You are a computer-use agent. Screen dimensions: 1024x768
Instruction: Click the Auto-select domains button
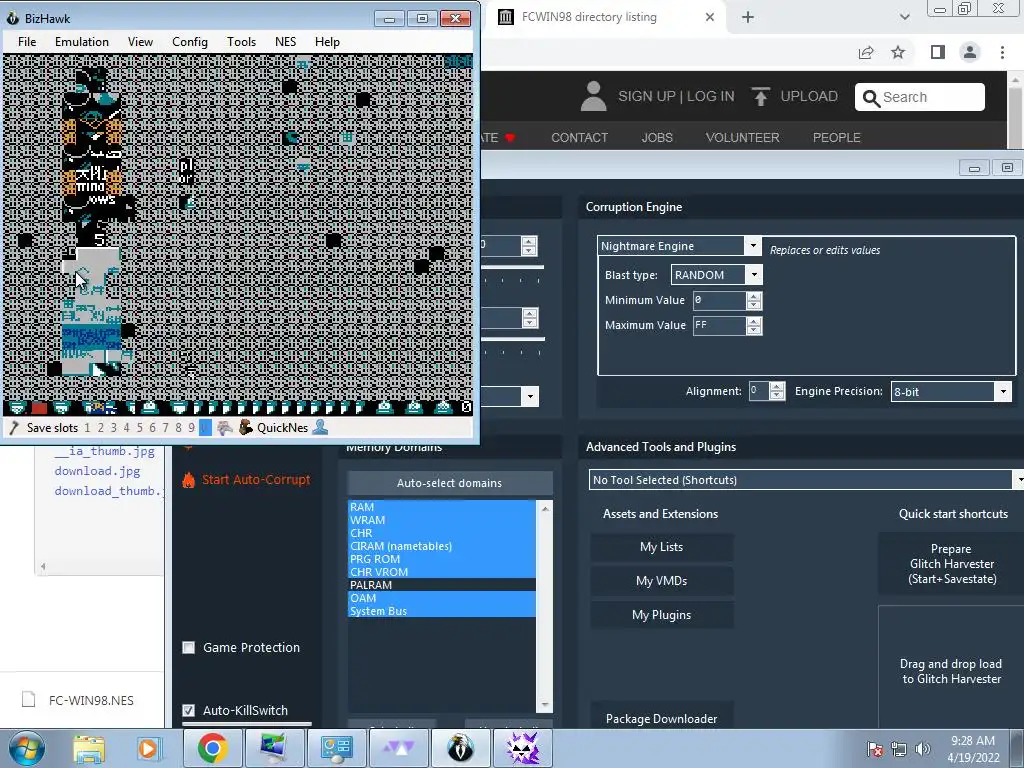pyautogui.click(x=449, y=483)
